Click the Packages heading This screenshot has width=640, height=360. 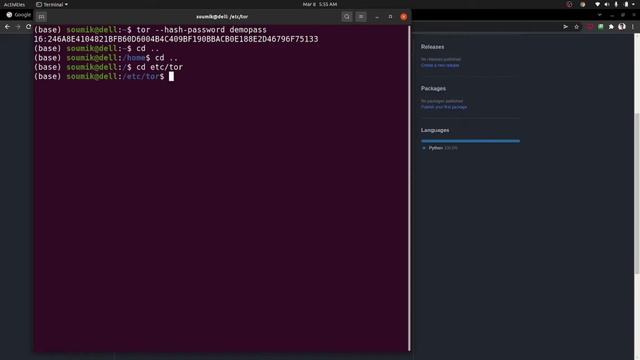(433, 89)
